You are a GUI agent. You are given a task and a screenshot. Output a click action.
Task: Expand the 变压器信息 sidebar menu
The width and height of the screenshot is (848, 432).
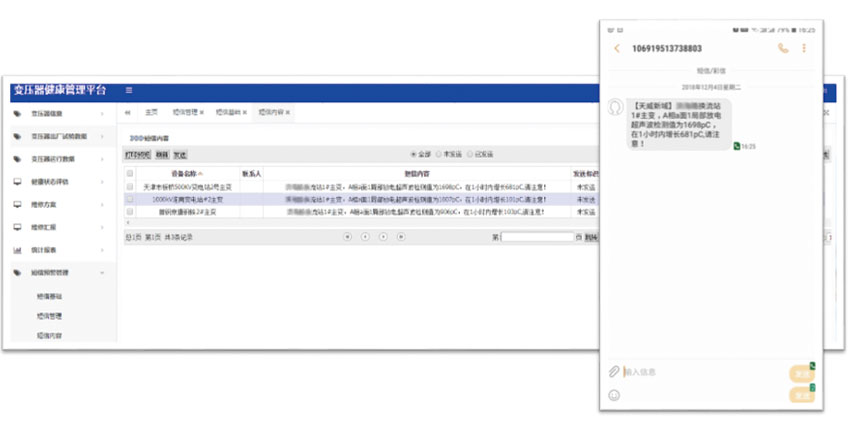click(60, 113)
